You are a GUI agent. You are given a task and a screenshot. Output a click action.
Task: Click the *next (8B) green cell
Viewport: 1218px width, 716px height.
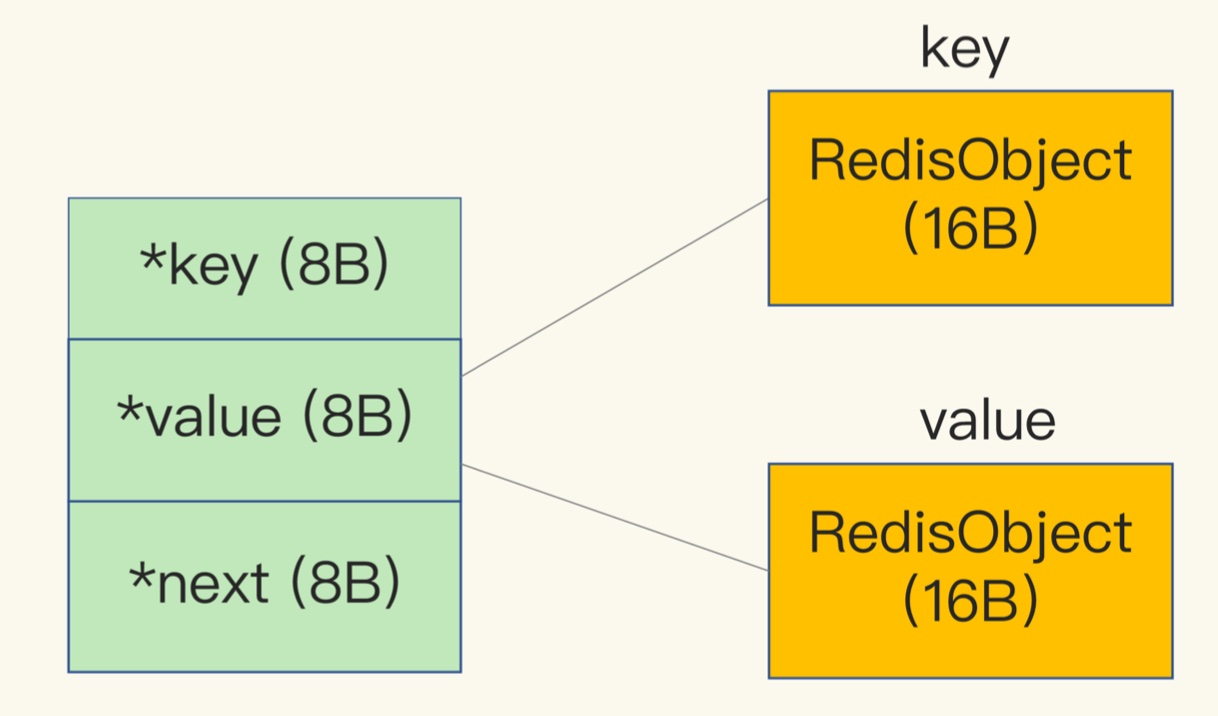click(x=264, y=586)
